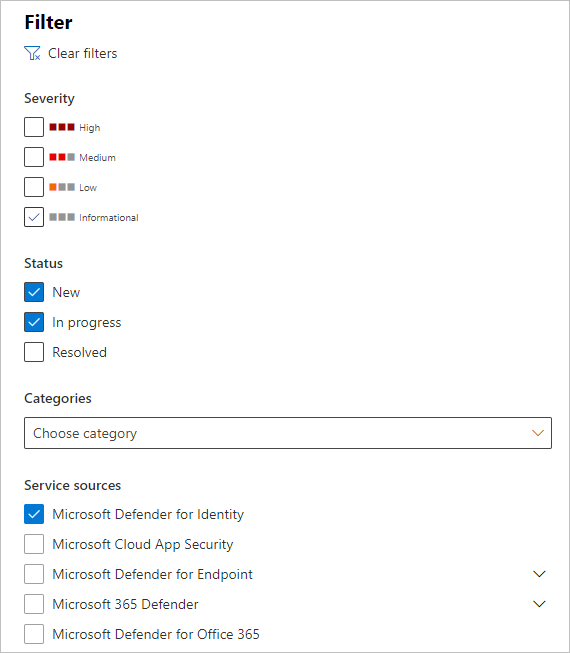Check the Low severity checkbox

coord(34,187)
